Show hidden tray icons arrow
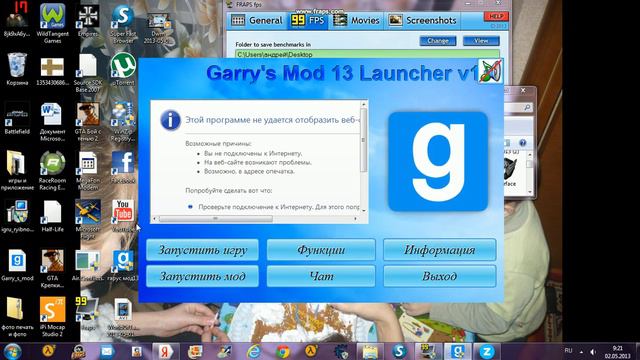Viewport: 640px width, 360px height. 581,351
